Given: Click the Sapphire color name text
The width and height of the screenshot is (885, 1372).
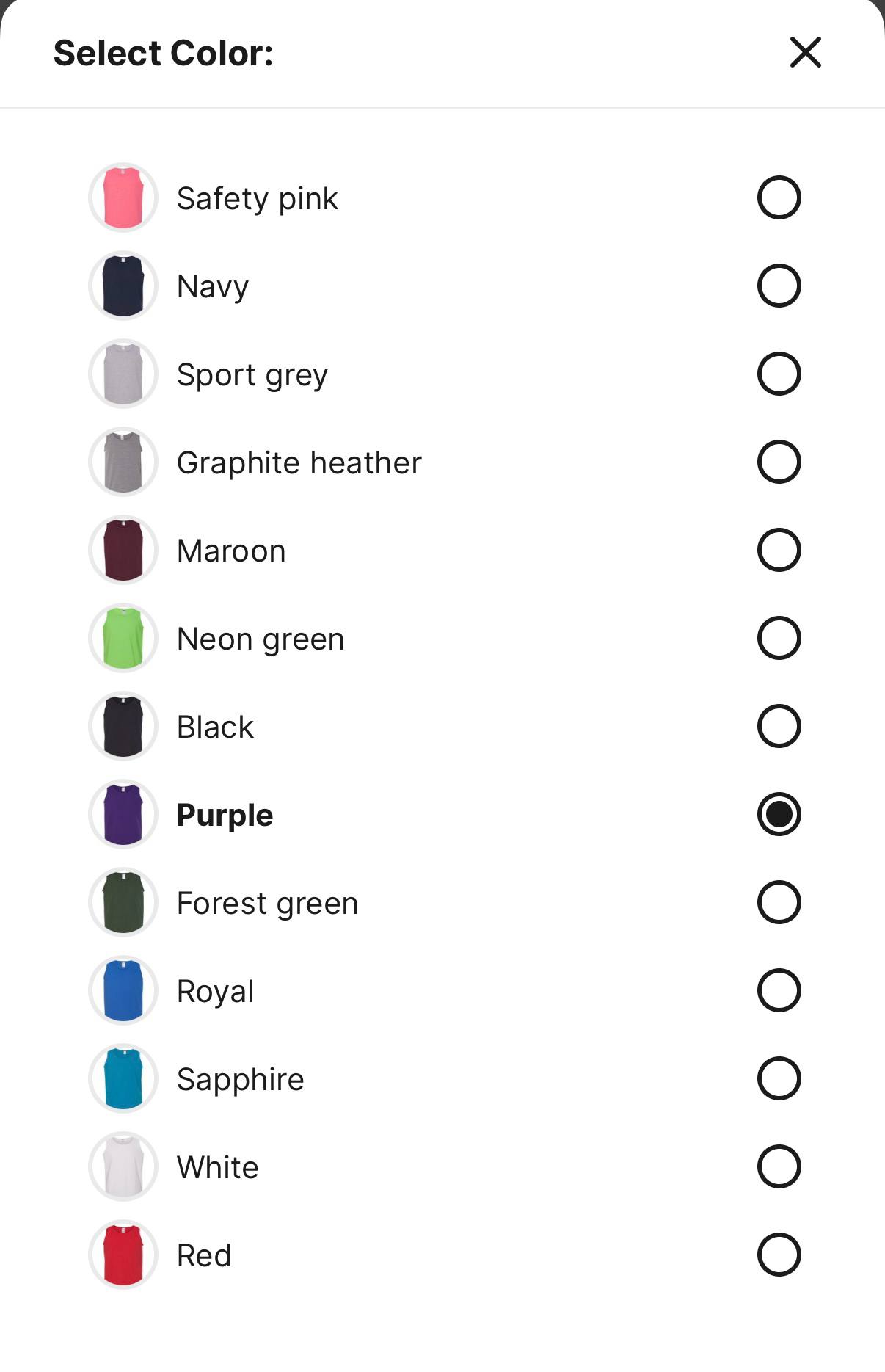Looking at the screenshot, I should tap(241, 1081).
